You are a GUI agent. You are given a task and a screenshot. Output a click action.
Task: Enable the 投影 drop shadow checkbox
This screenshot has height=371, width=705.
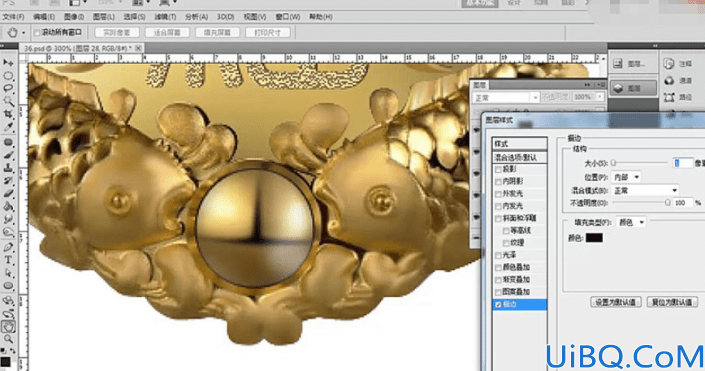click(x=498, y=170)
